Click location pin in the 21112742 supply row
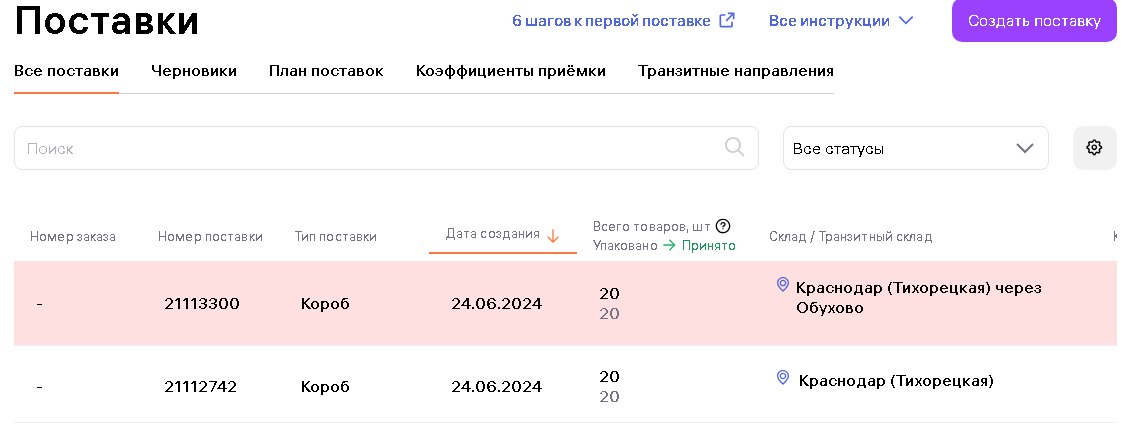 (783, 377)
